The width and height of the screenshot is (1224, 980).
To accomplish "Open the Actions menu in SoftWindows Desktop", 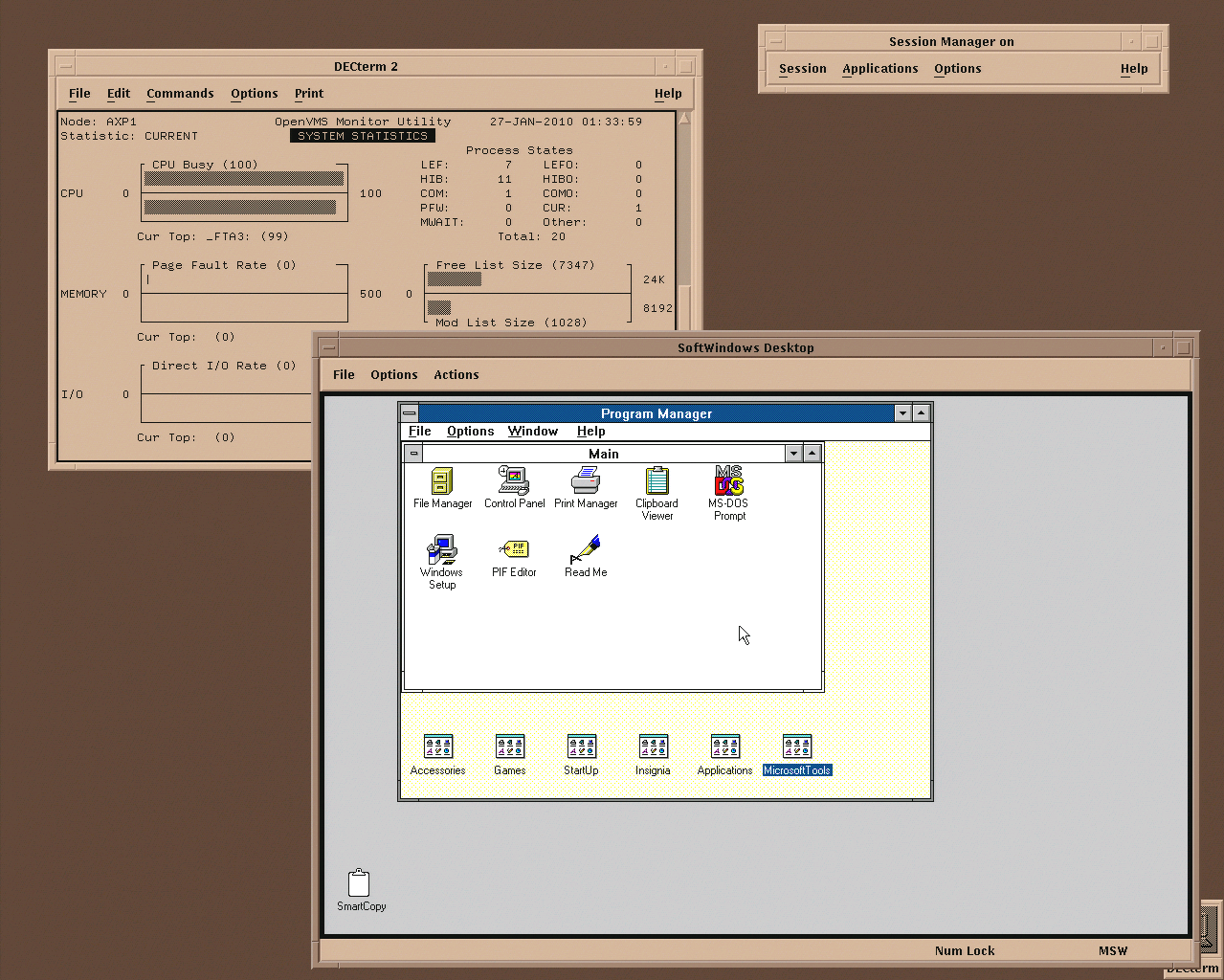I will coord(456,374).
